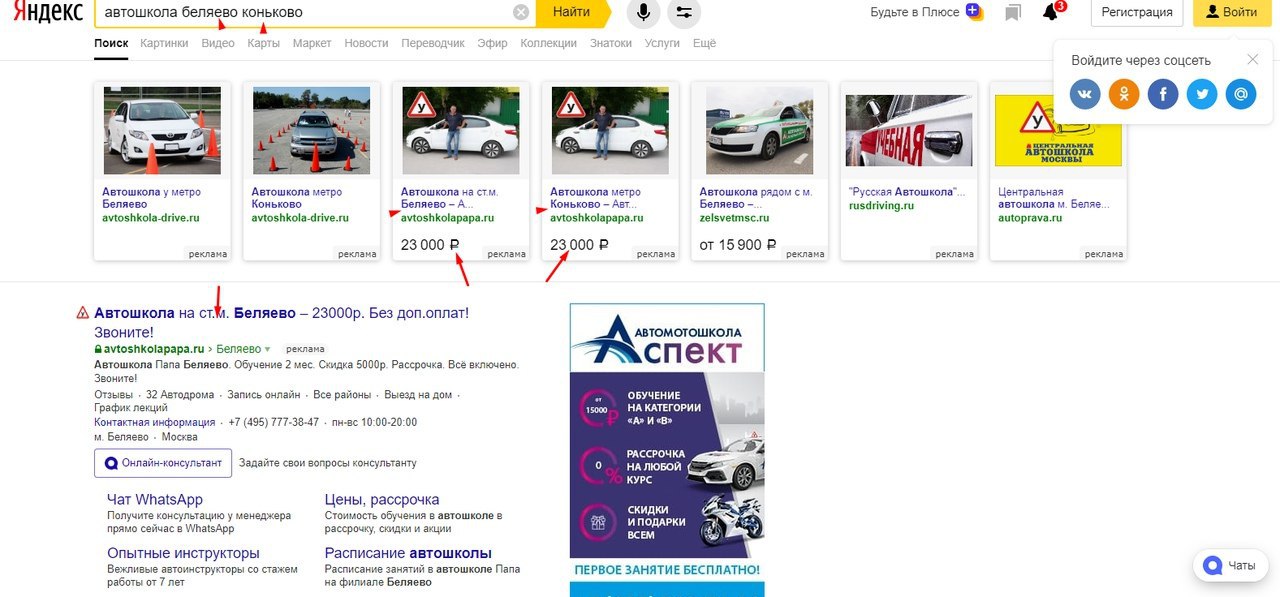This screenshot has height=597, width=1280.
Task: Click the Найти search button
Action: 571,12
